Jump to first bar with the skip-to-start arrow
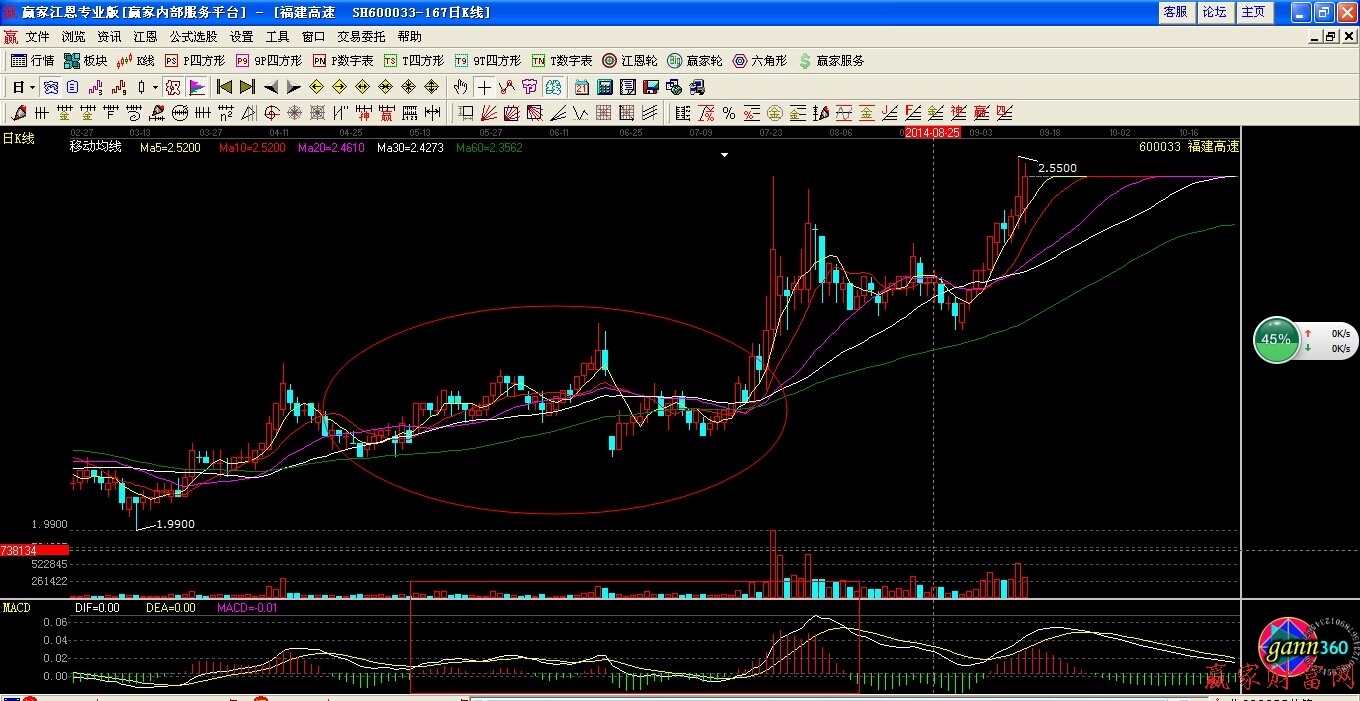The width and height of the screenshot is (1360, 701). 224,87
